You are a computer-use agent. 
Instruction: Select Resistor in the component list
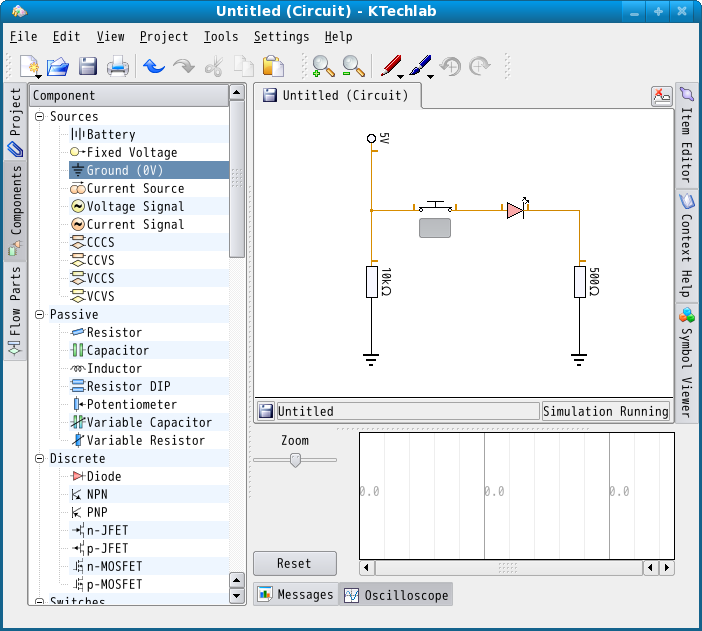pos(113,333)
